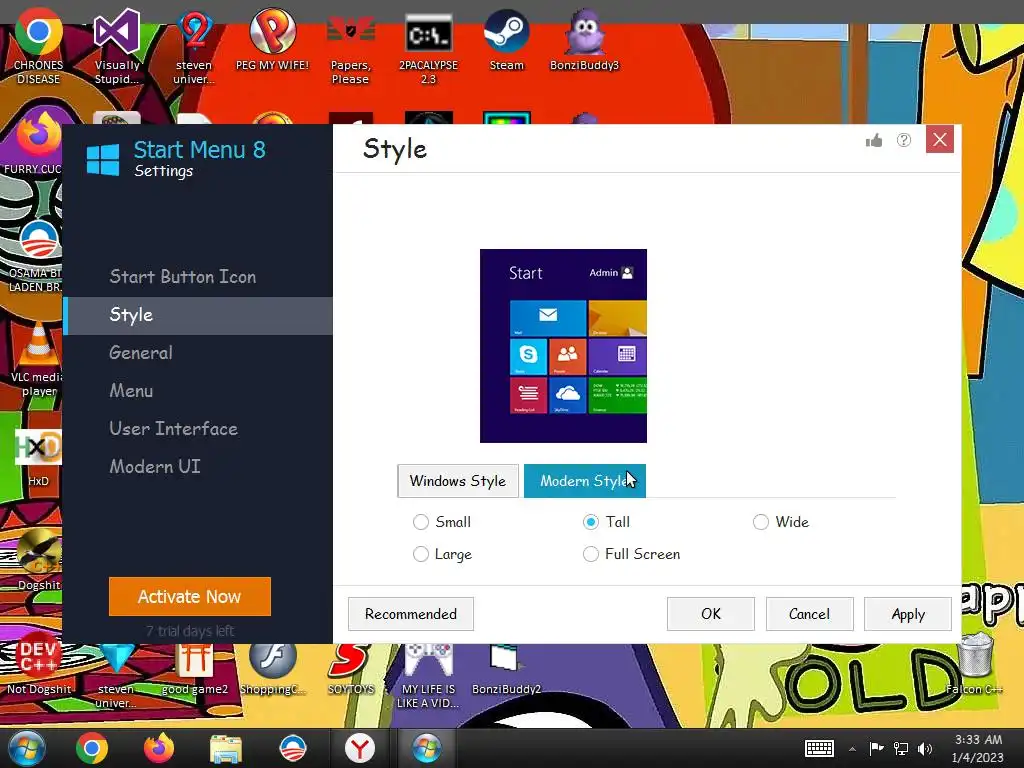This screenshot has width=1024, height=768.
Task: Confirm settings with OK button
Action: 711,614
